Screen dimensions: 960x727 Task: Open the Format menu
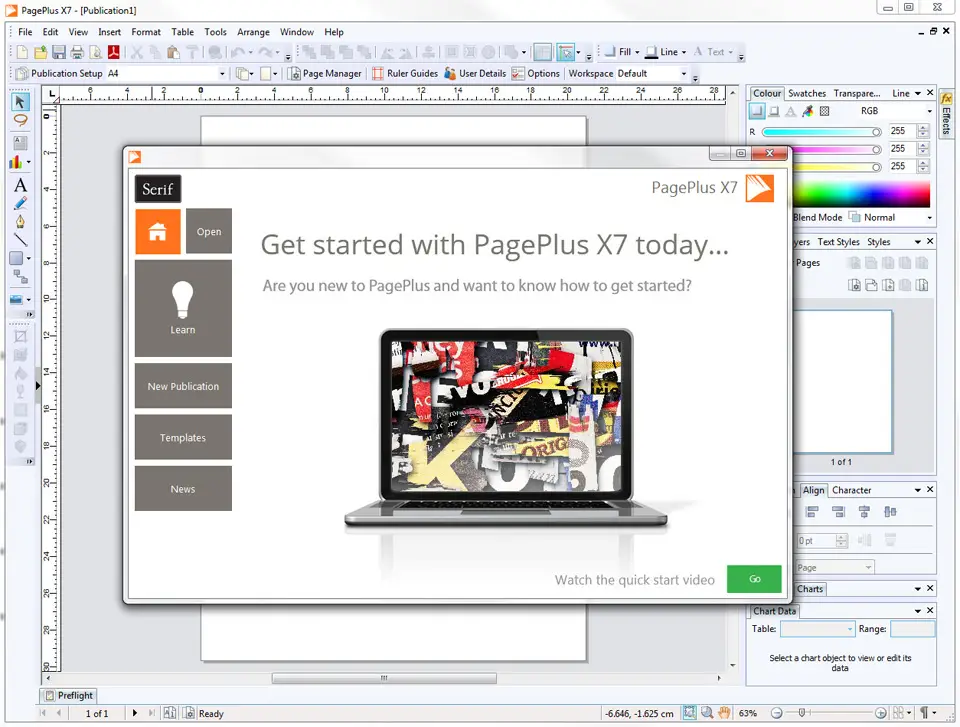(x=146, y=32)
